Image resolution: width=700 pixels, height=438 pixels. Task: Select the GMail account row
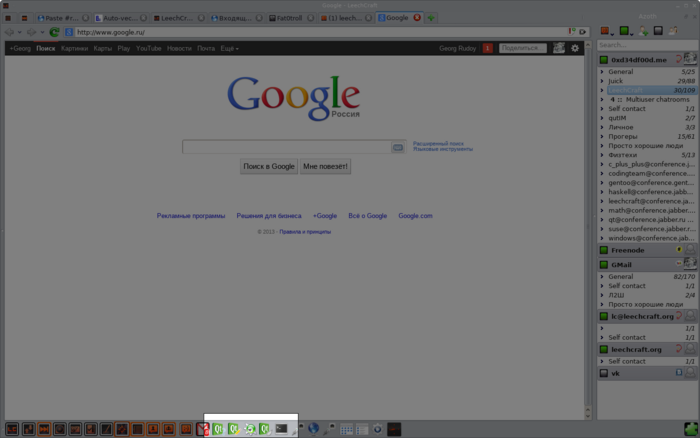tap(647, 265)
